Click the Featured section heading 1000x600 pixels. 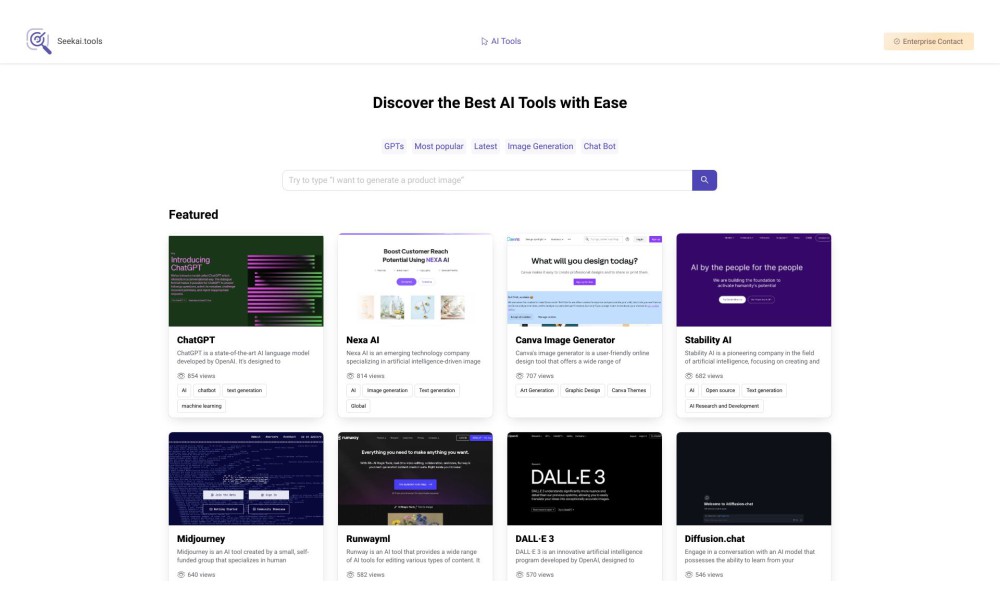click(193, 215)
